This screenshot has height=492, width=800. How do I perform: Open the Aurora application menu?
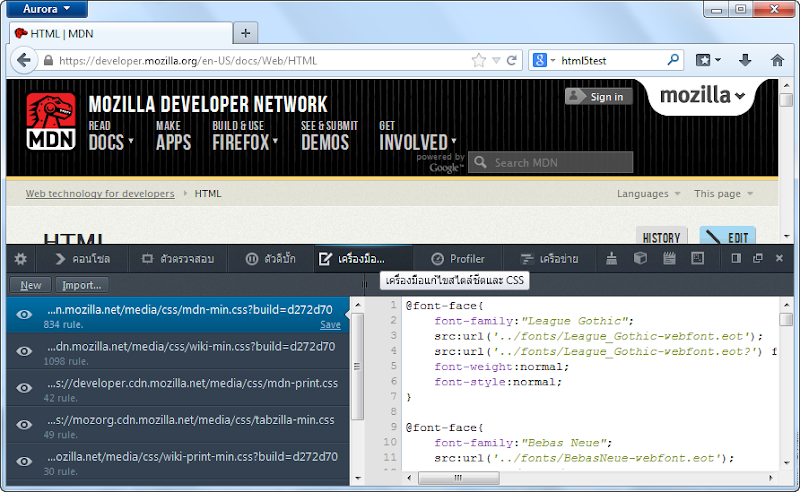[x=47, y=9]
